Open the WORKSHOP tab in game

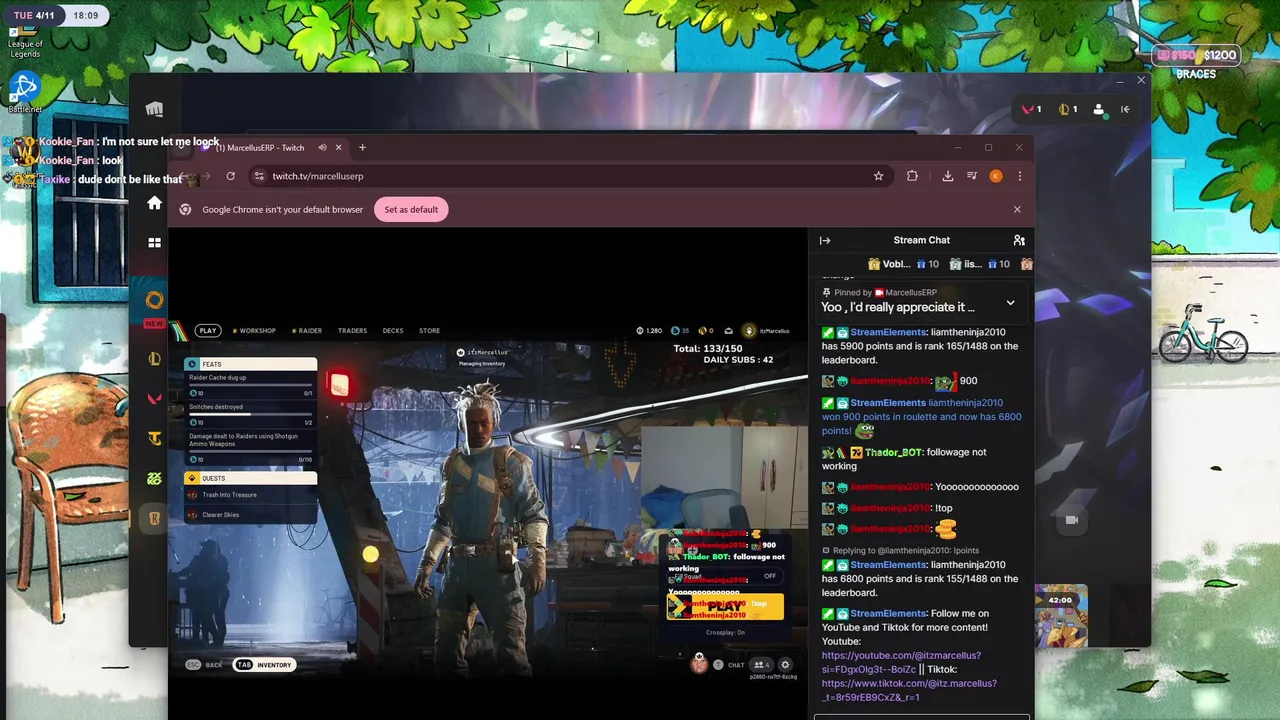coord(254,330)
